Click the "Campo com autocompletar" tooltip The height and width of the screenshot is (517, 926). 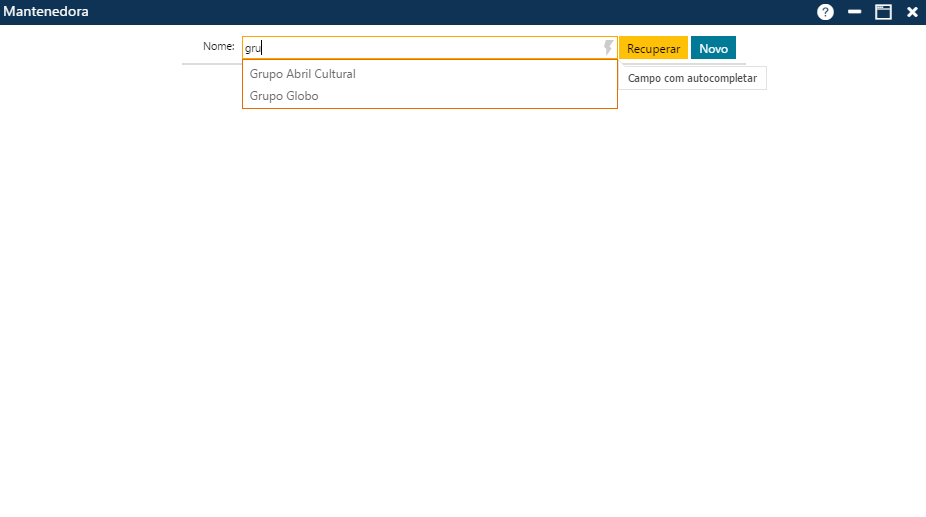click(x=692, y=78)
